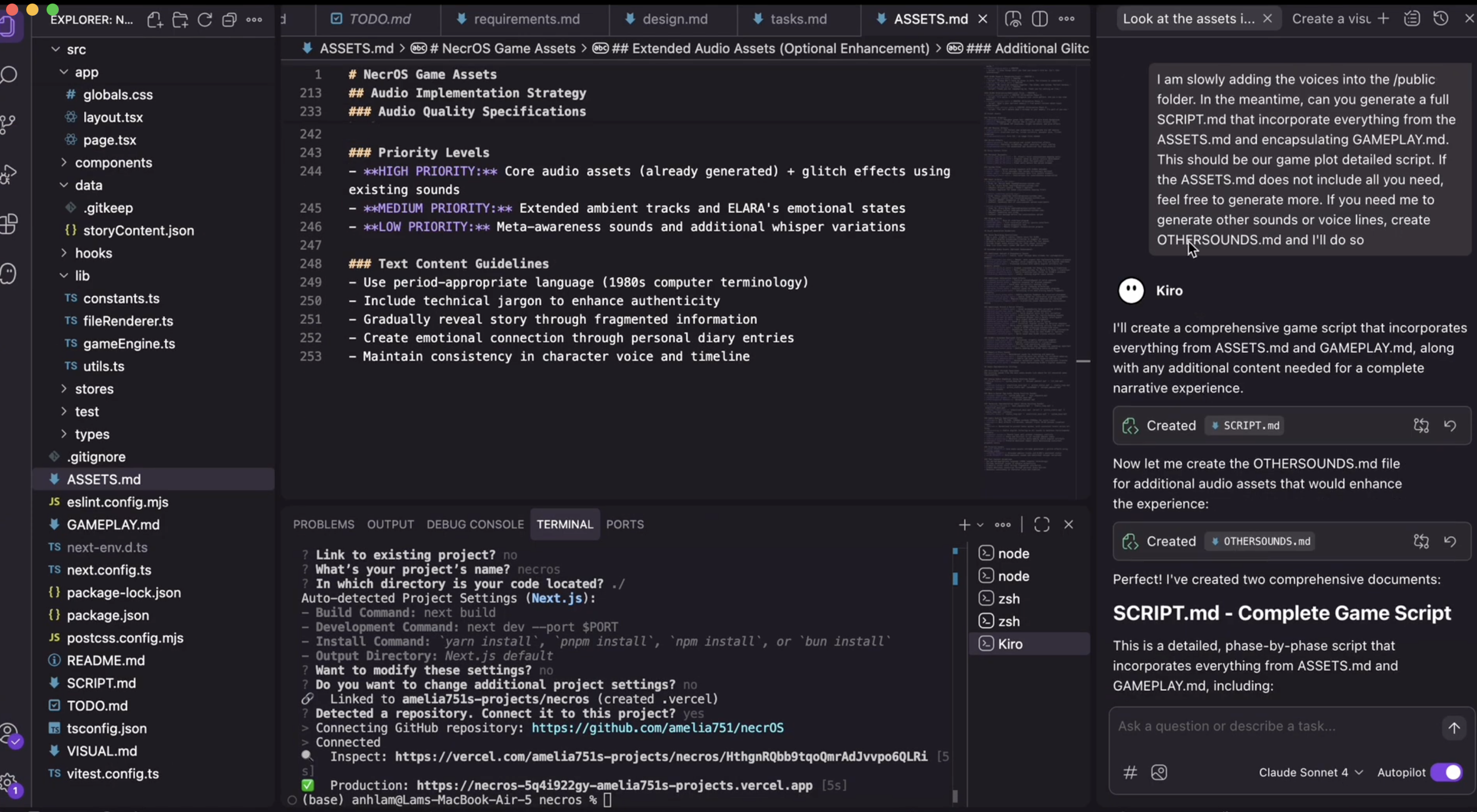Open SCRIPT.md from the Created chip
This screenshot has width=1477, height=812.
pyautogui.click(x=1245, y=426)
